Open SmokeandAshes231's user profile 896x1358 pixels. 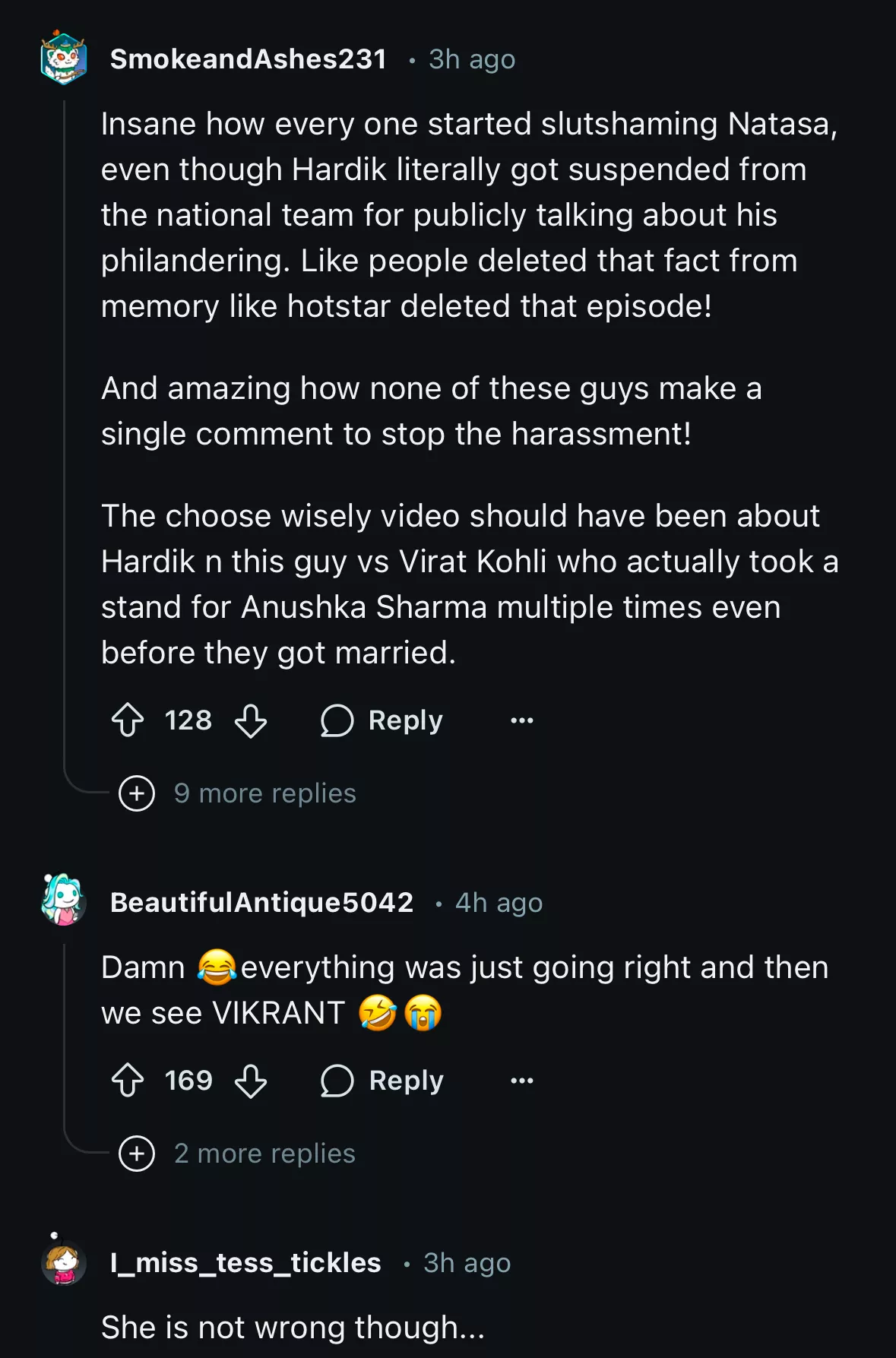tap(249, 59)
